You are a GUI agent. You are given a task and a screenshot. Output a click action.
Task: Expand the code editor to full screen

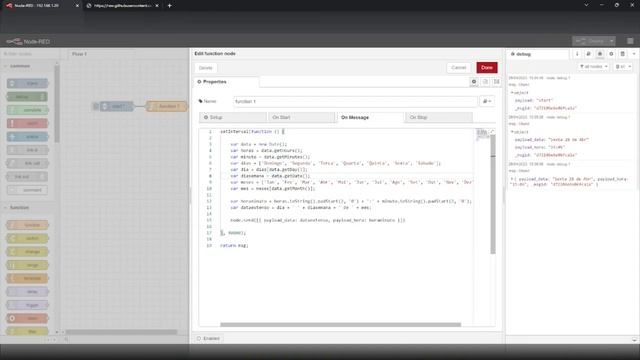(492, 131)
